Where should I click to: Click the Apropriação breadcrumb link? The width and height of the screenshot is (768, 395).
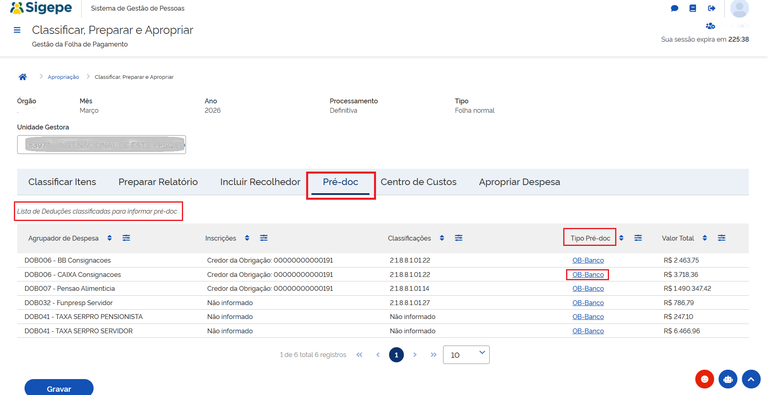click(63, 77)
